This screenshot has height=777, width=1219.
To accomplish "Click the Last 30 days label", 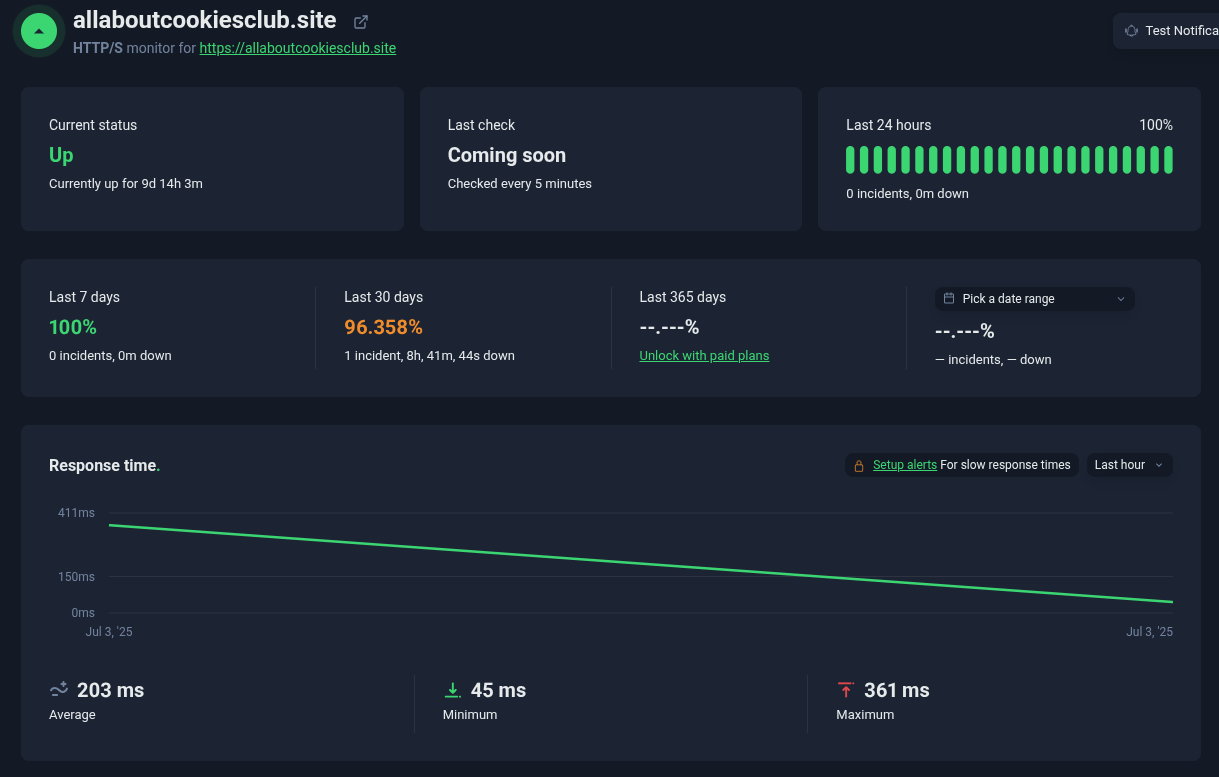I will click(384, 297).
